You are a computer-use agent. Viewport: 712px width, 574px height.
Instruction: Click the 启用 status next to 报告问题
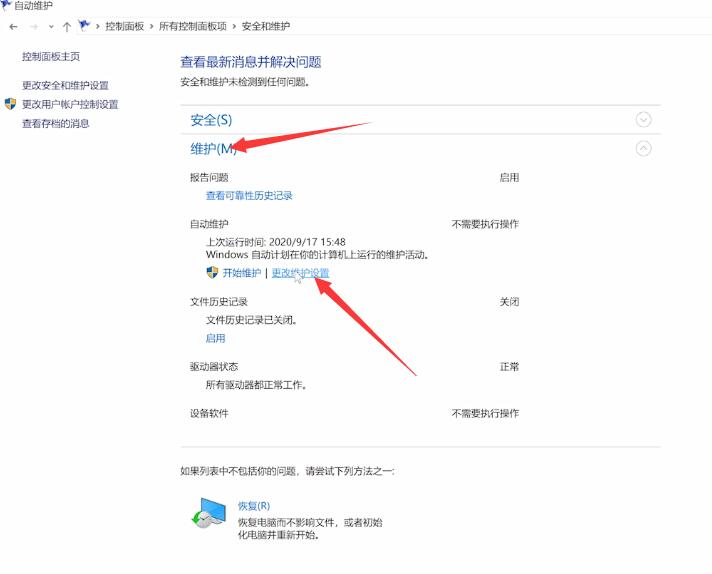click(509, 178)
